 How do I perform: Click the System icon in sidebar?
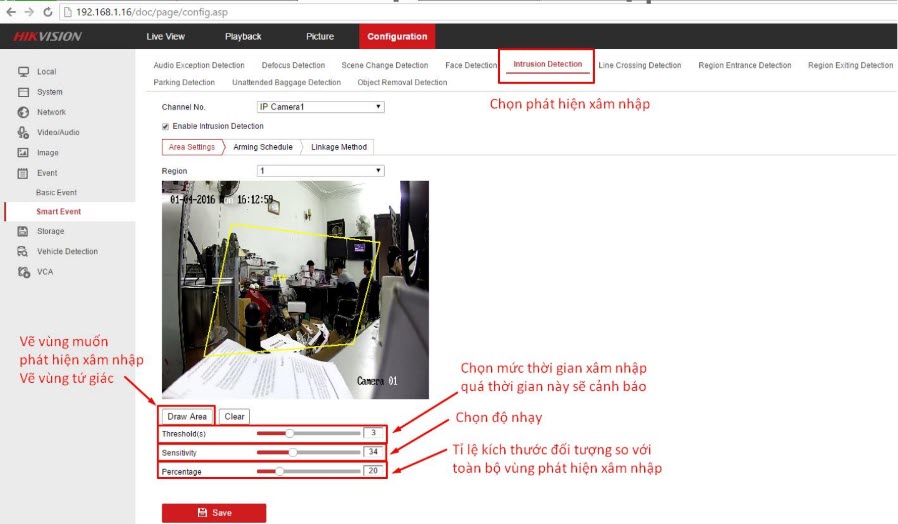coord(22,92)
